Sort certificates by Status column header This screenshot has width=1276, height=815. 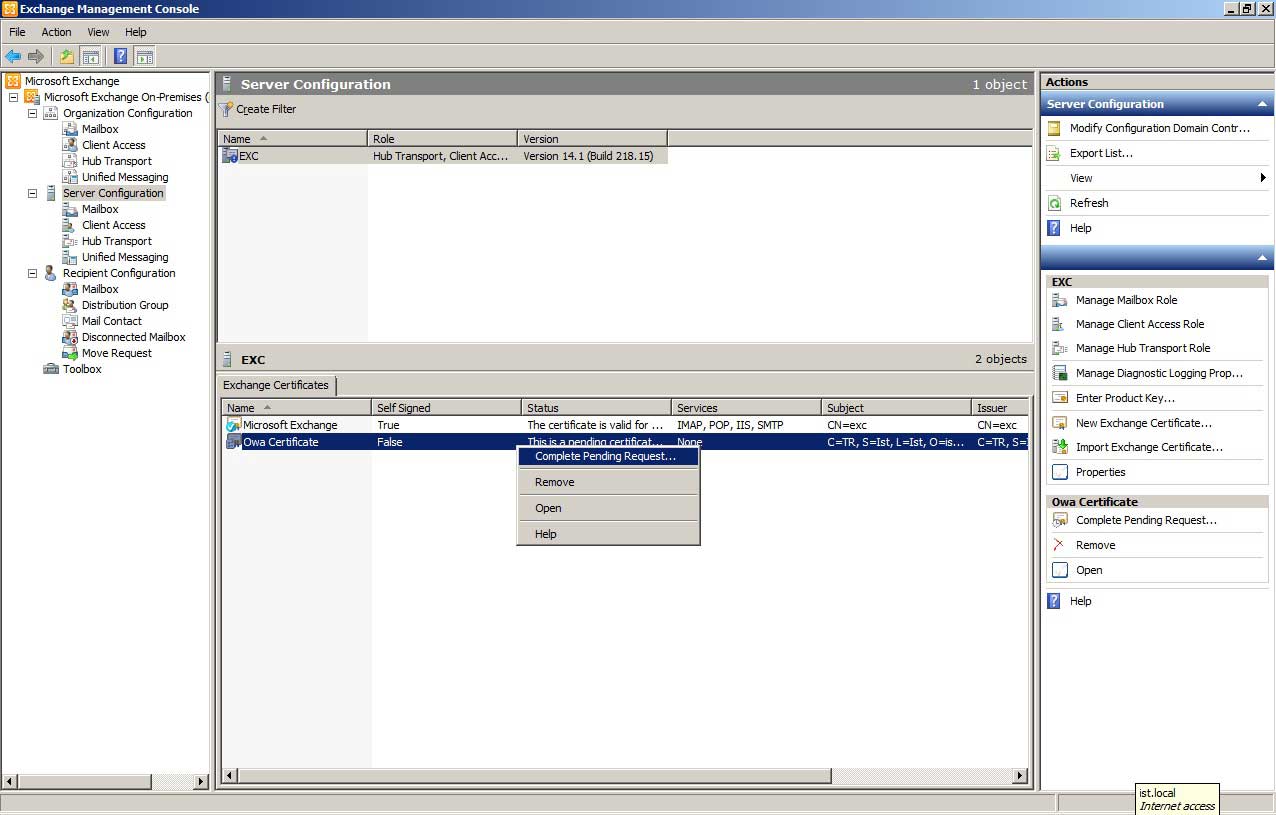coord(596,408)
